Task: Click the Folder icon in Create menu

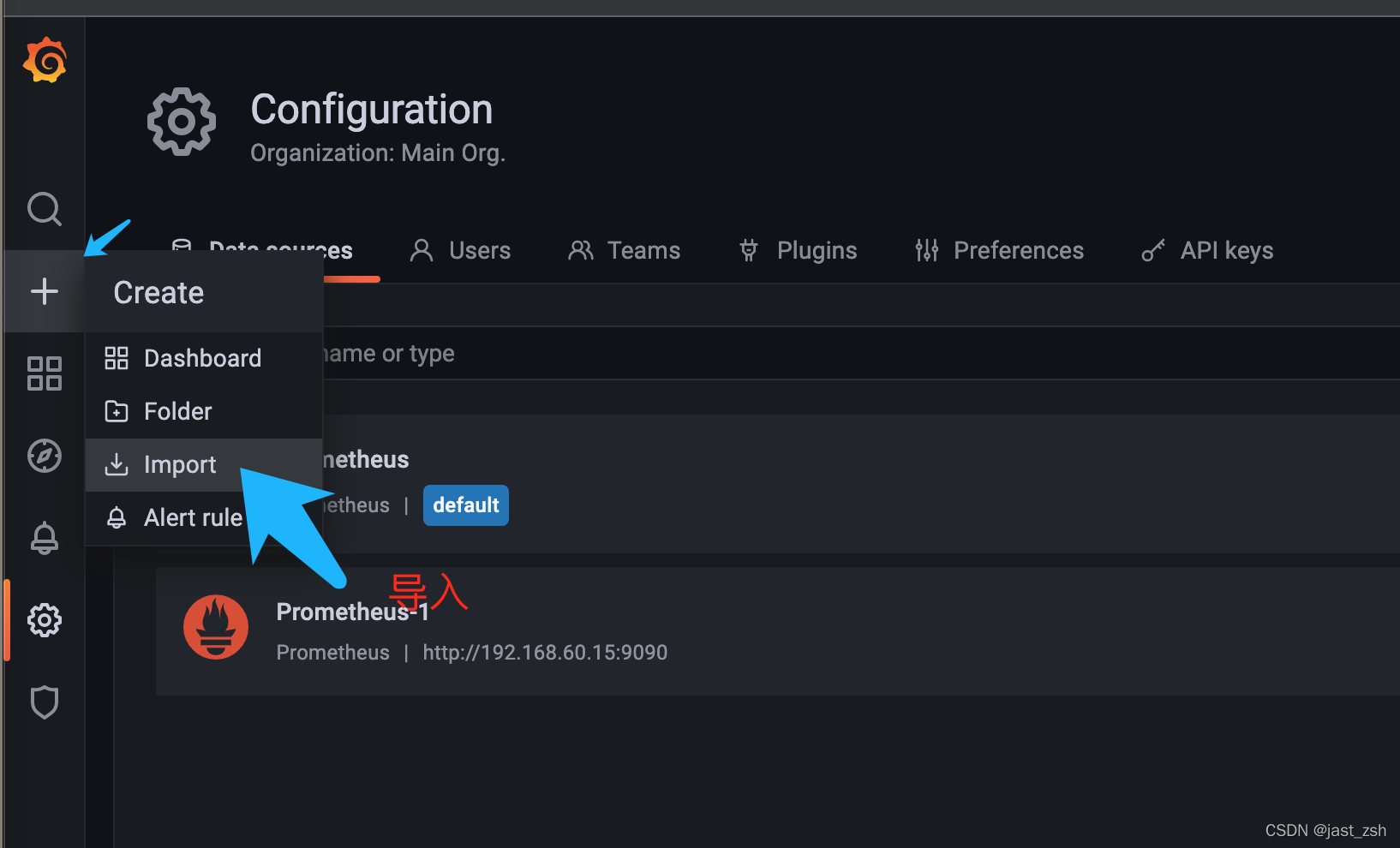Action: click(117, 411)
